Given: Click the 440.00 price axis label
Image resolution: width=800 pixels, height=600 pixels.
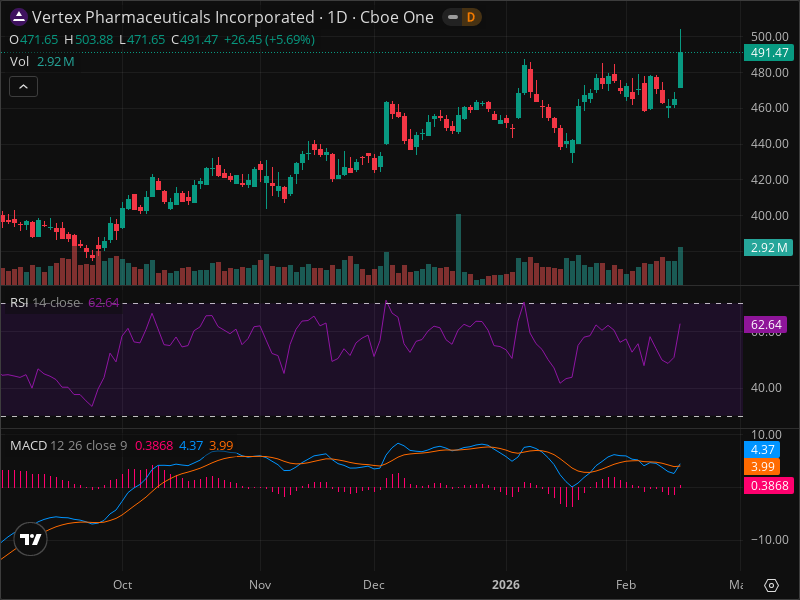Looking at the screenshot, I should click(769, 144).
